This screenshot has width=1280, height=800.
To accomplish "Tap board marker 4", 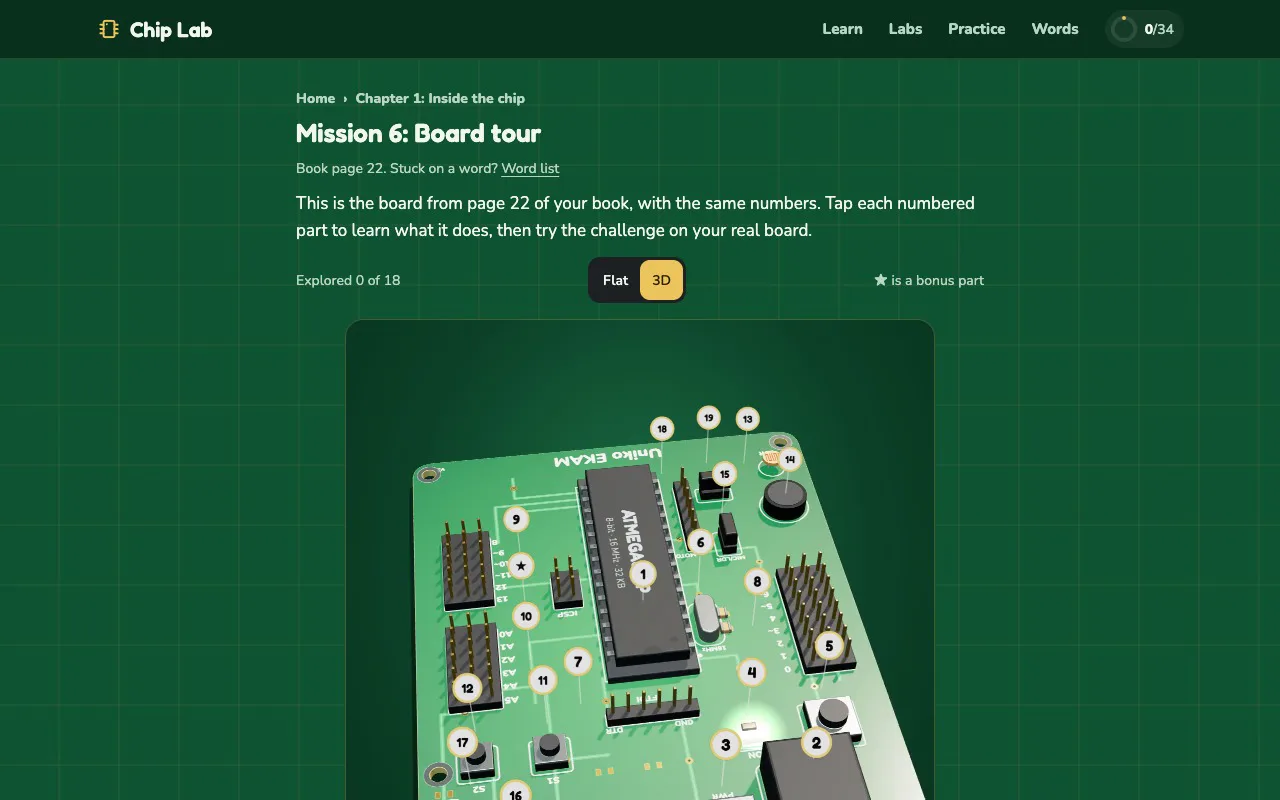I will click(x=751, y=672).
